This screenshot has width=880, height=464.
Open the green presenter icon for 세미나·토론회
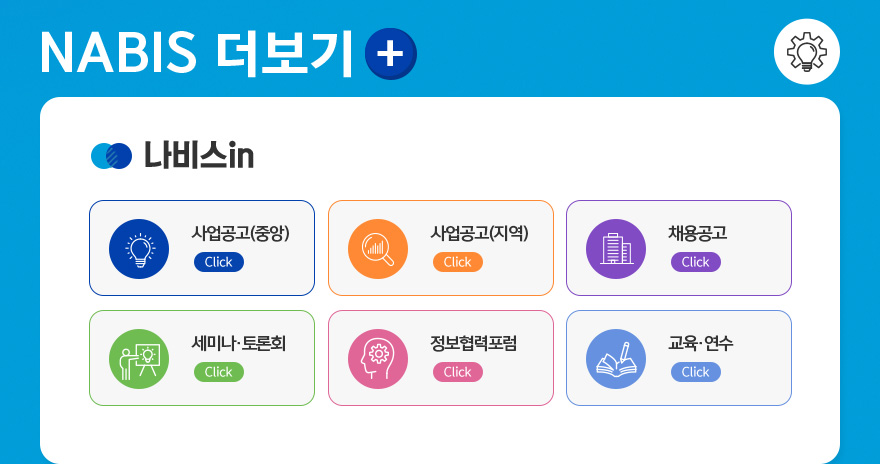[x=139, y=359]
